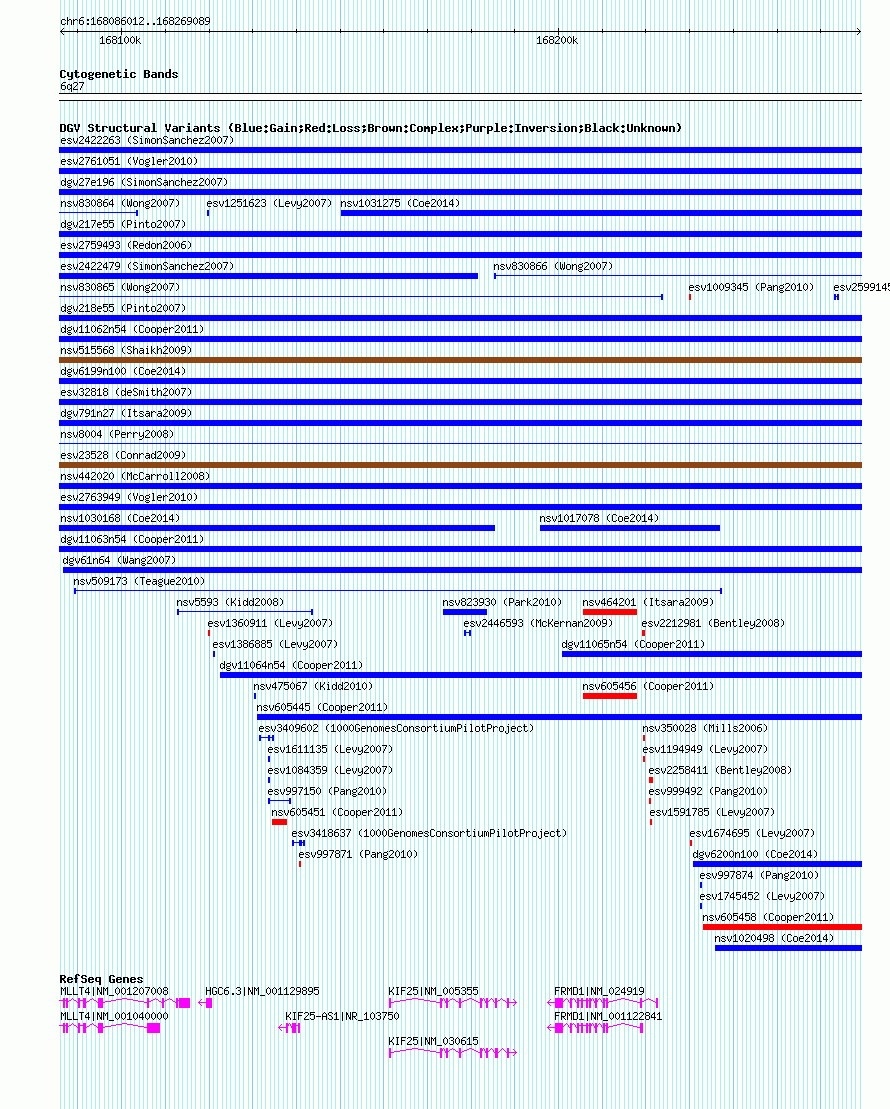Click the red nsv605456 loss bar
890x1109 pixels.
pos(610,696)
